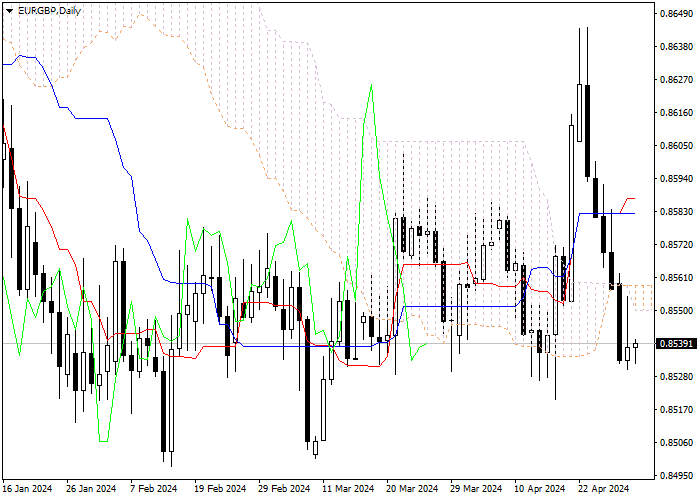Select price level 0.85720 on axis
This screenshot has width=700, height=500.
pos(676,245)
